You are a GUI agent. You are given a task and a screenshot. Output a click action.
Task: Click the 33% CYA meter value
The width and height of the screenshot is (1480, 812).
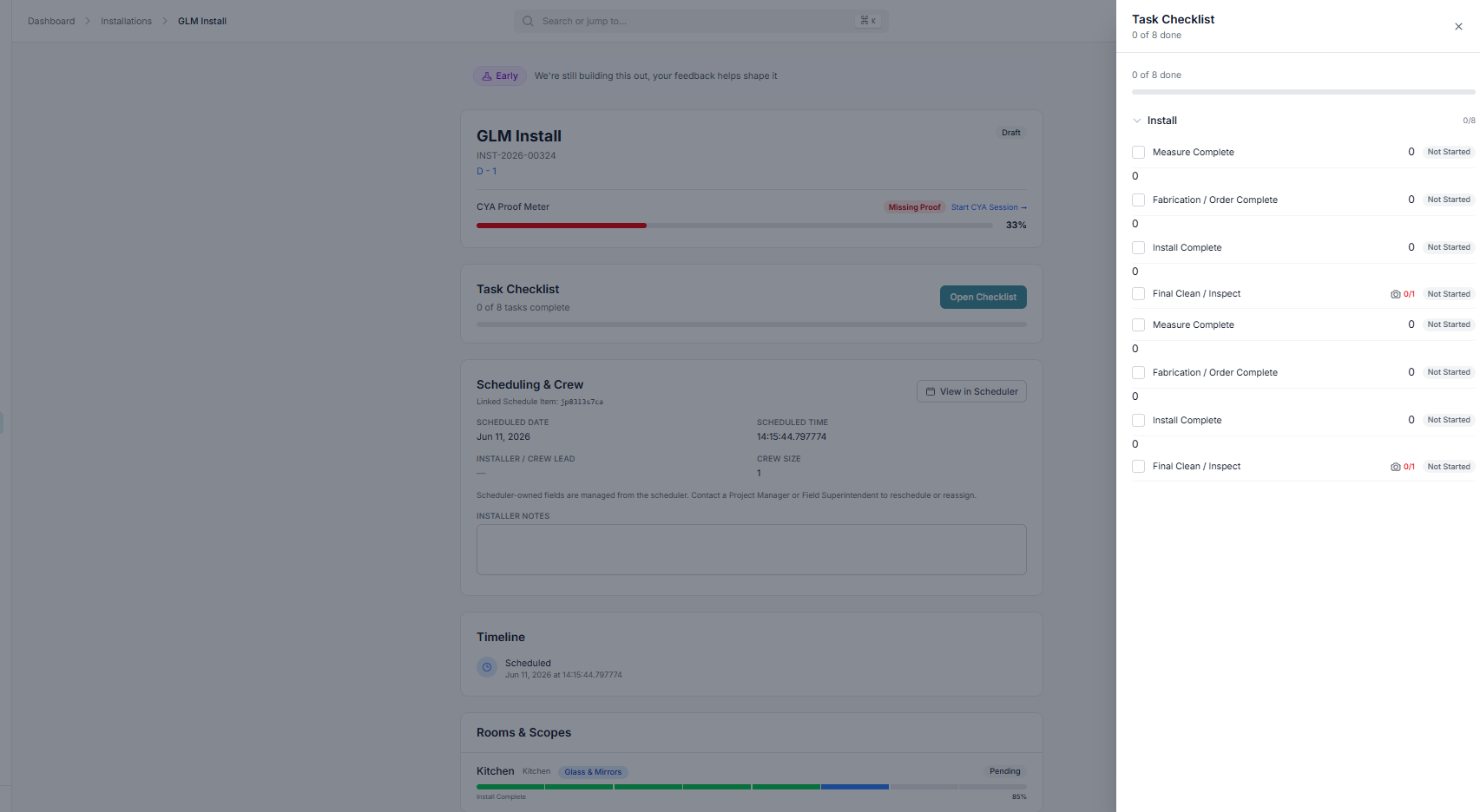[x=1016, y=226]
